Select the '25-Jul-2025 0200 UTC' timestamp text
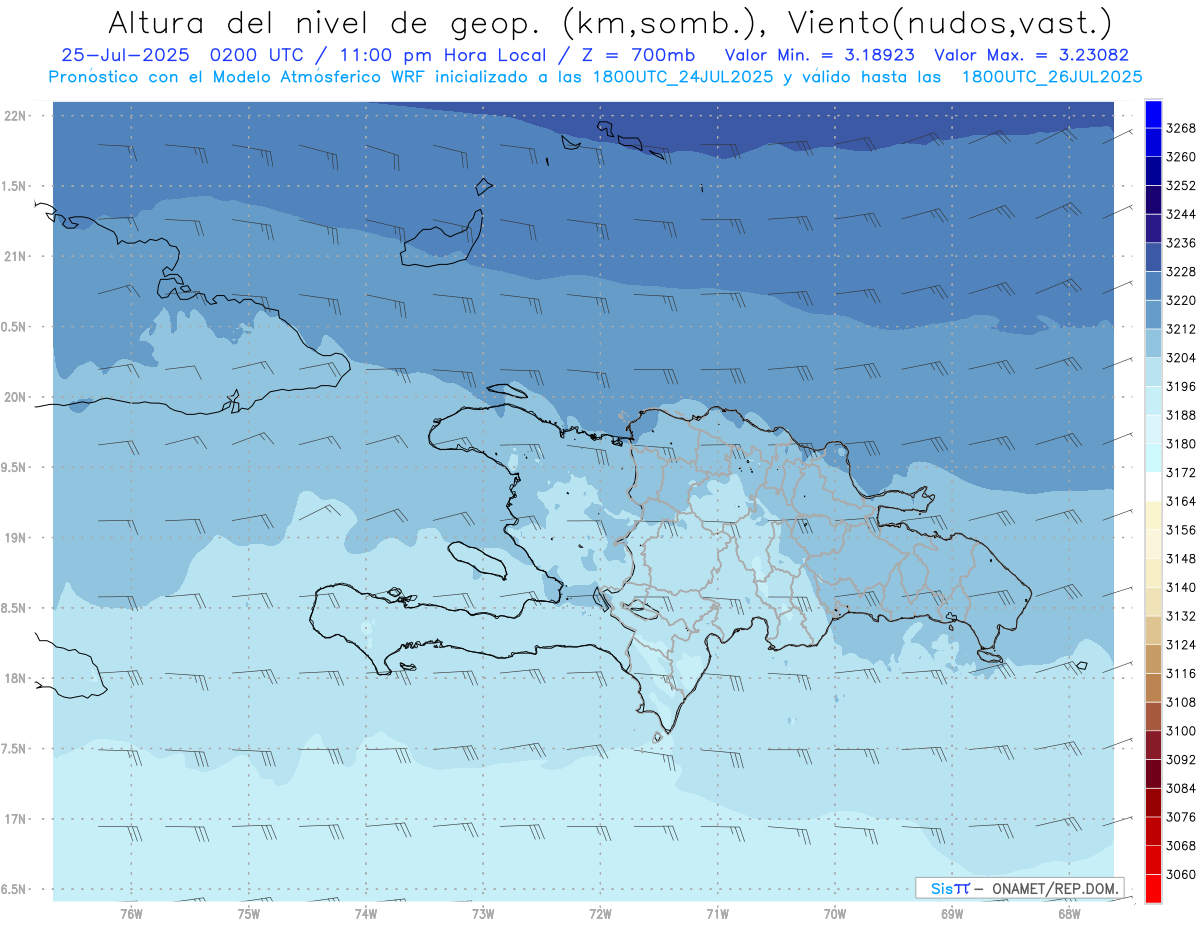Screen dimensions: 1200x927 [187, 56]
